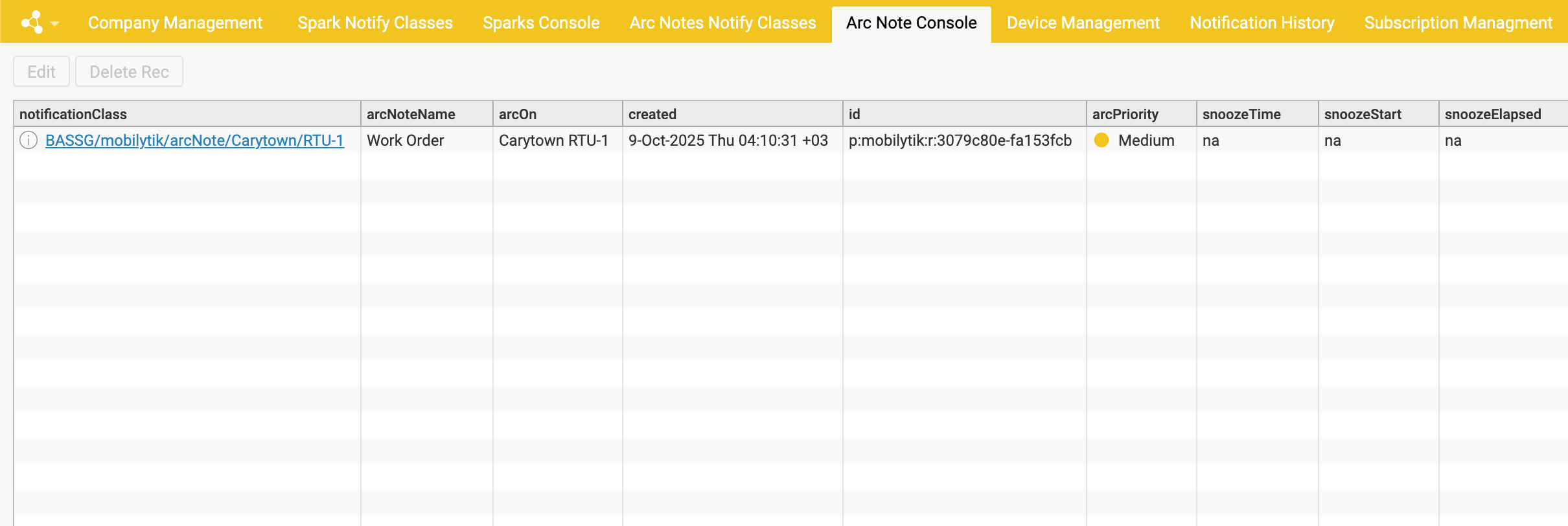Click the snoozeTime column header
This screenshot has height=526, width=1568.
tap(1241, 114)
